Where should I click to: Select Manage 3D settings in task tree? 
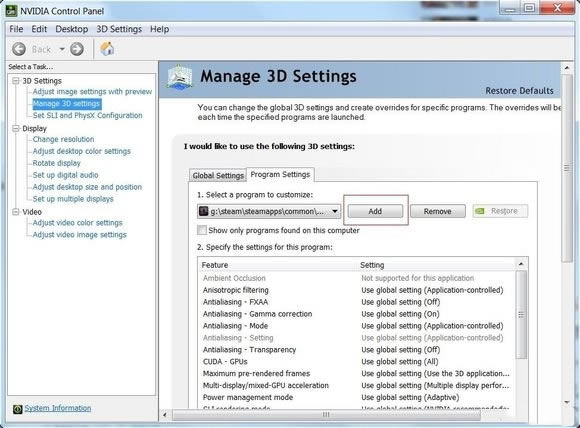point(67,104)
